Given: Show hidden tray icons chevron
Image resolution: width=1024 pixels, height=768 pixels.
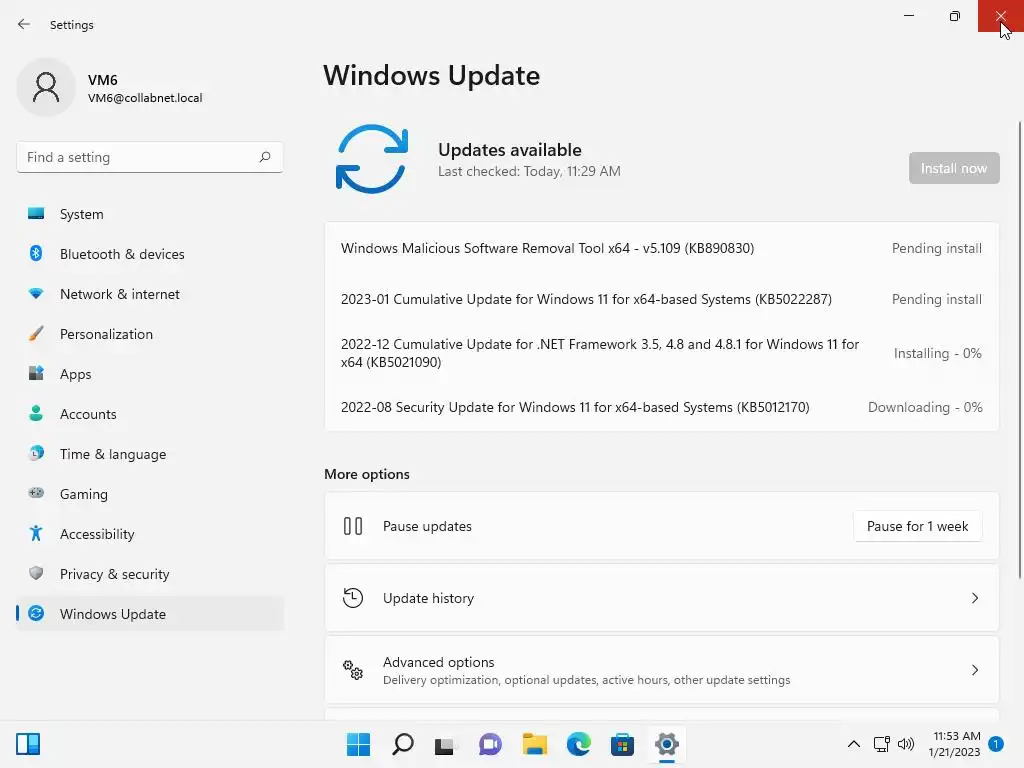Looking at the screenshot, I should [x=854, y=744].
